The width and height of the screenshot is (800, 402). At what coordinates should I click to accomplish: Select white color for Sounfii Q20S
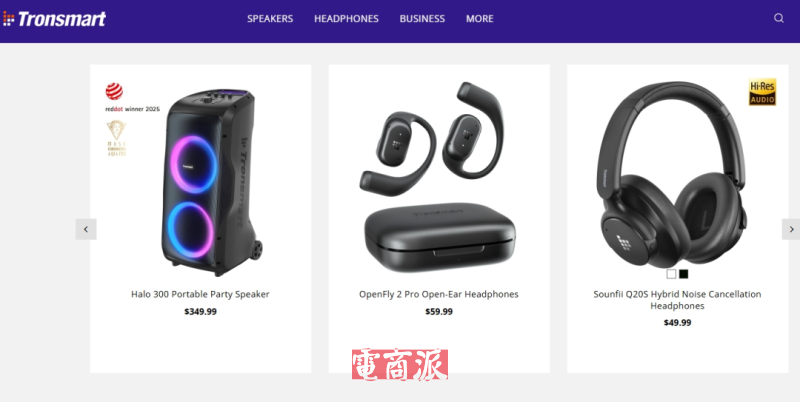pos(671,274)
